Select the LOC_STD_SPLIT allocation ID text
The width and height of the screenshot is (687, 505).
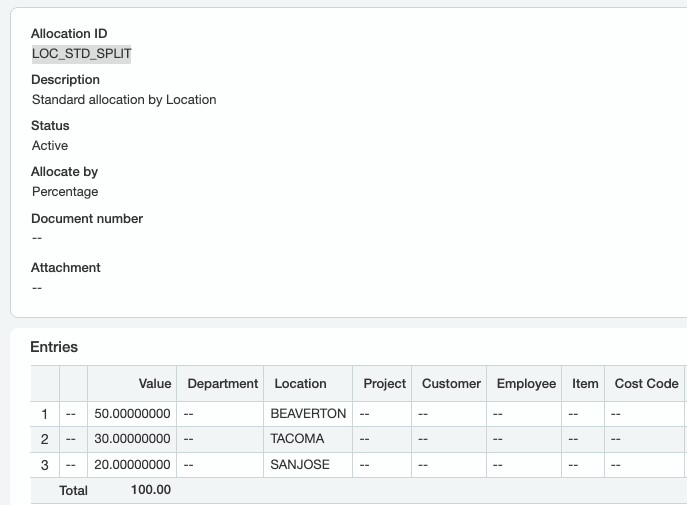coord(81,54)
